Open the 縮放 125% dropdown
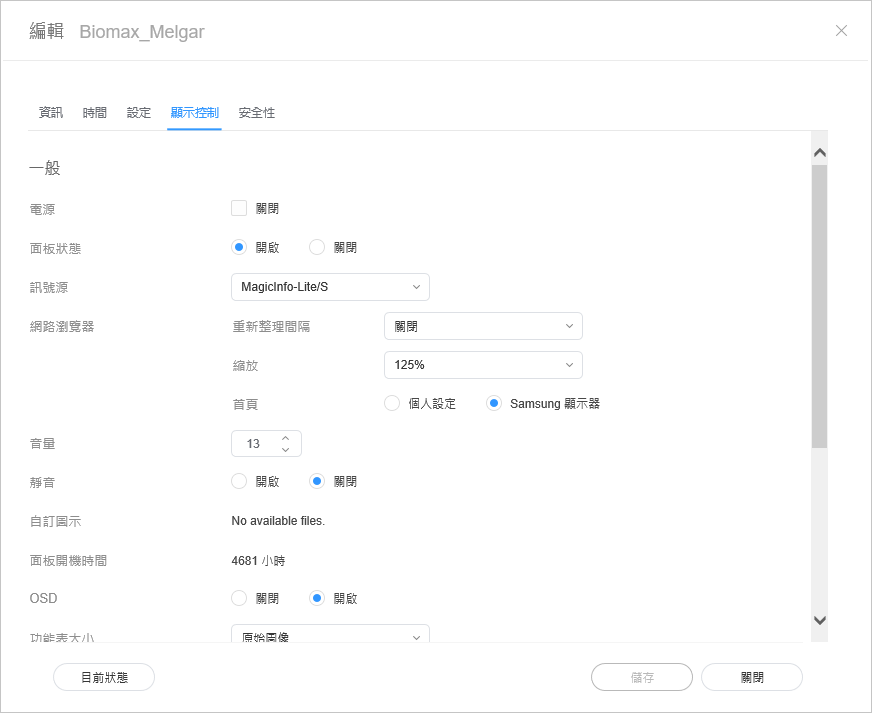Screen dimensions: 872x713 pos(483,366)
